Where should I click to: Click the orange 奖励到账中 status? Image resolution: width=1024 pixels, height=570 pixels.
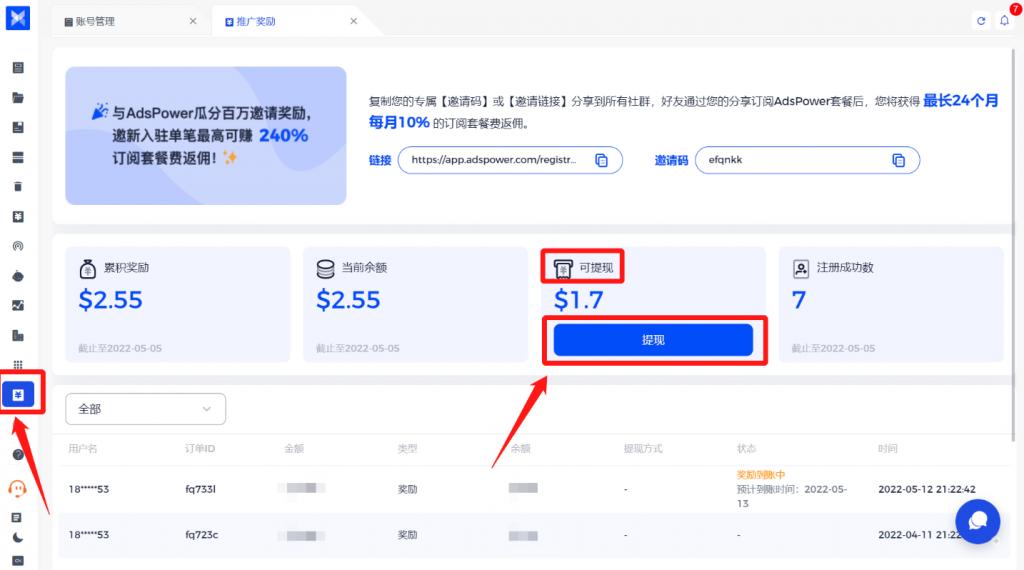coord(761,475)
